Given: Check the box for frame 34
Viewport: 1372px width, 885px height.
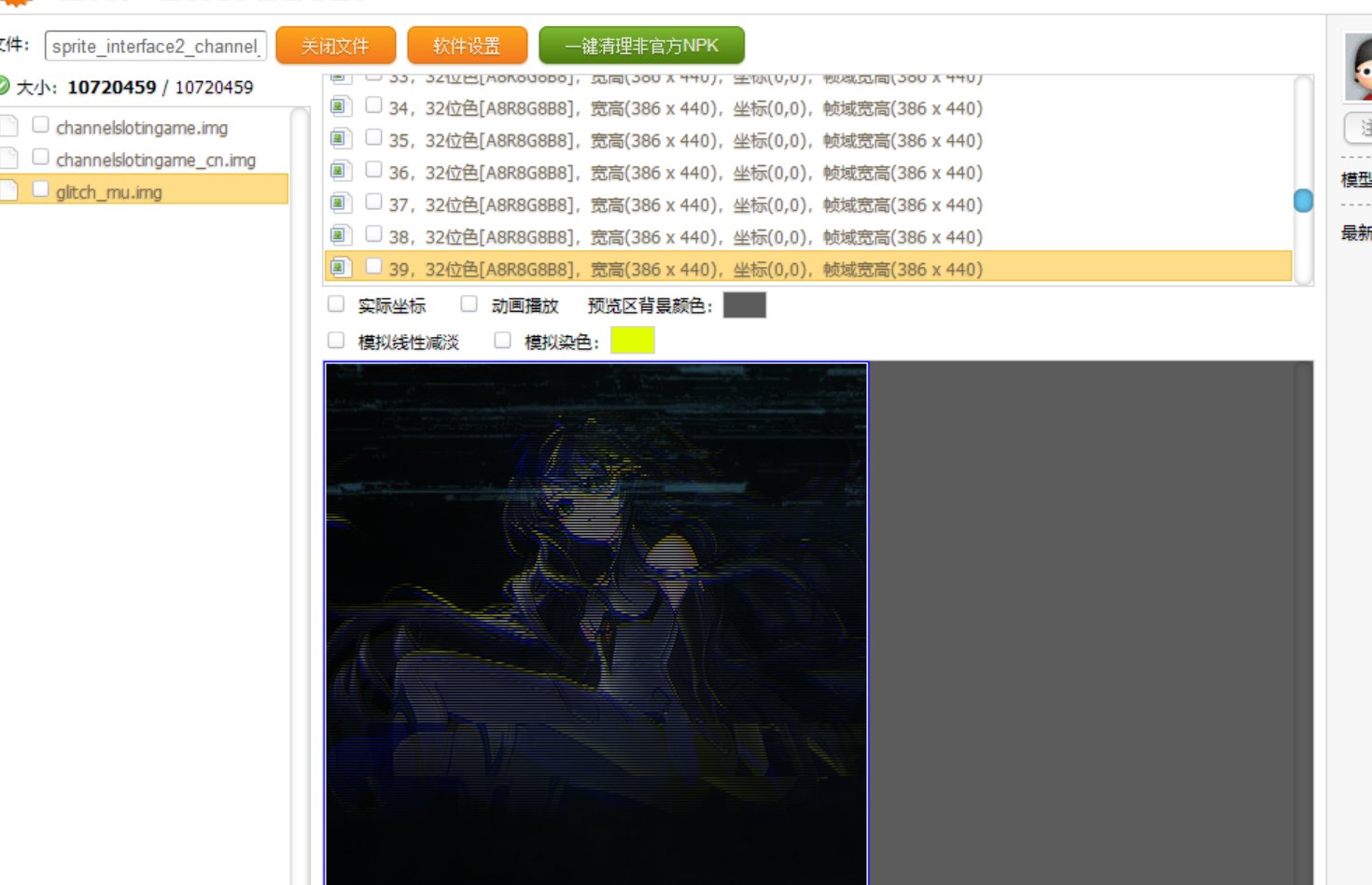Looking at the screenshot, I should tap(373, 105).
